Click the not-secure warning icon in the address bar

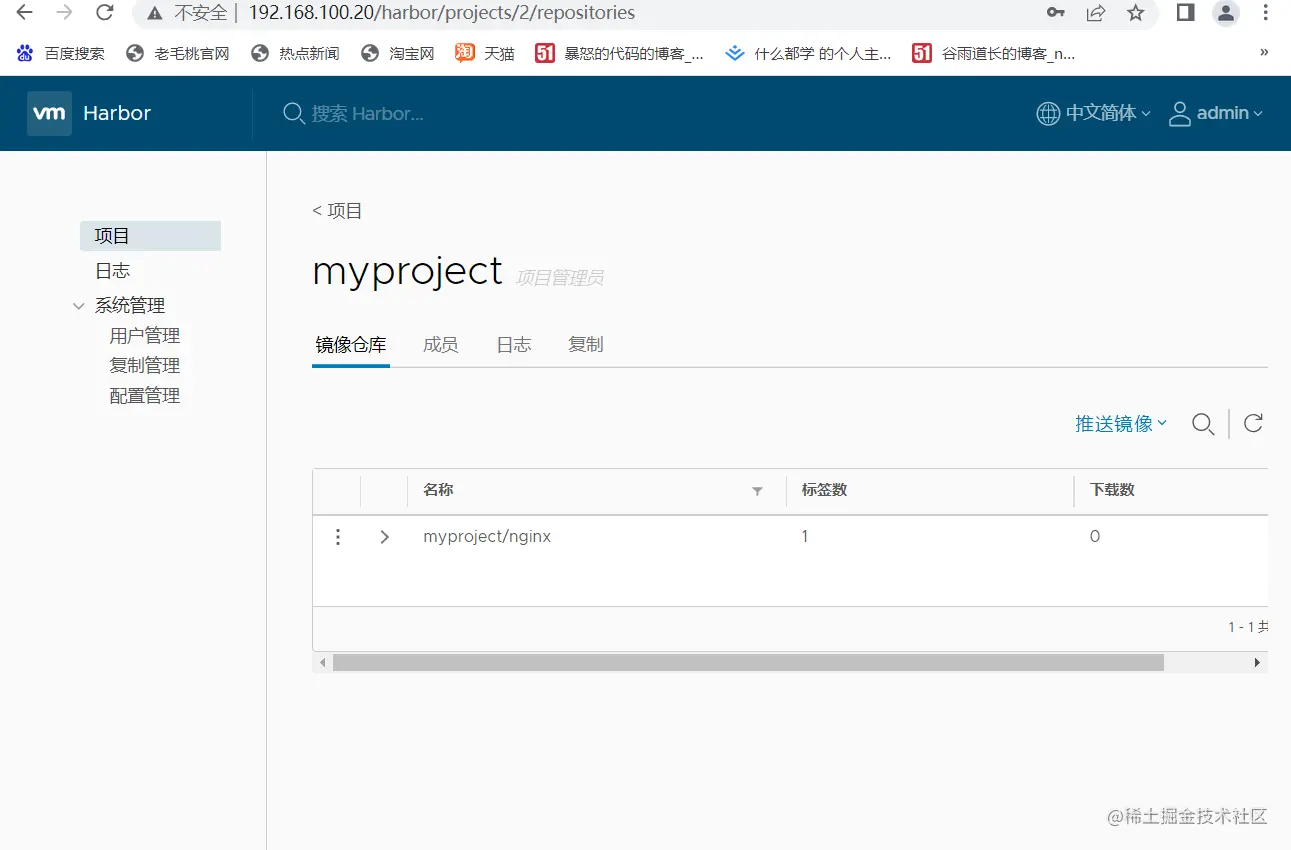coord(154,13)
